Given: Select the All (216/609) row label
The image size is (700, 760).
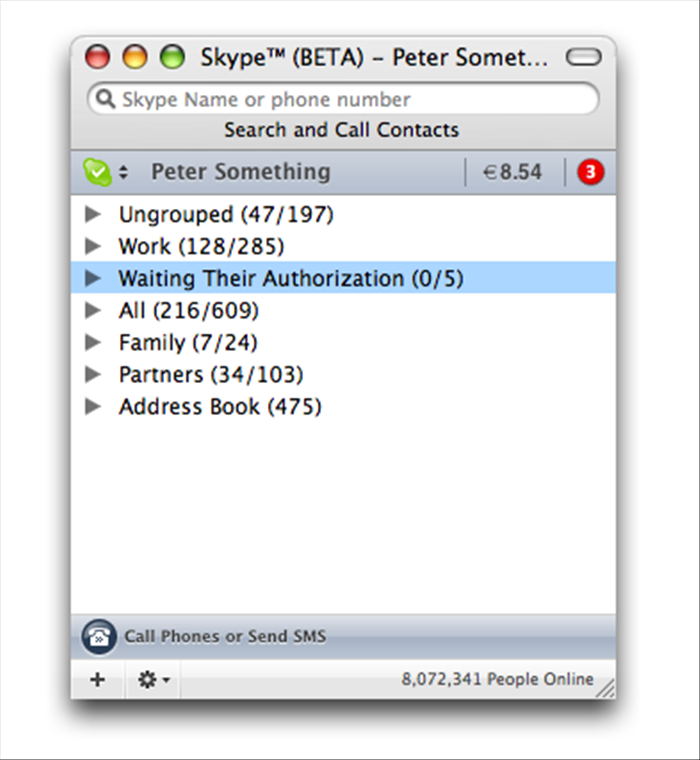Looking at the screenshot, I should click(x=189, y=311).
